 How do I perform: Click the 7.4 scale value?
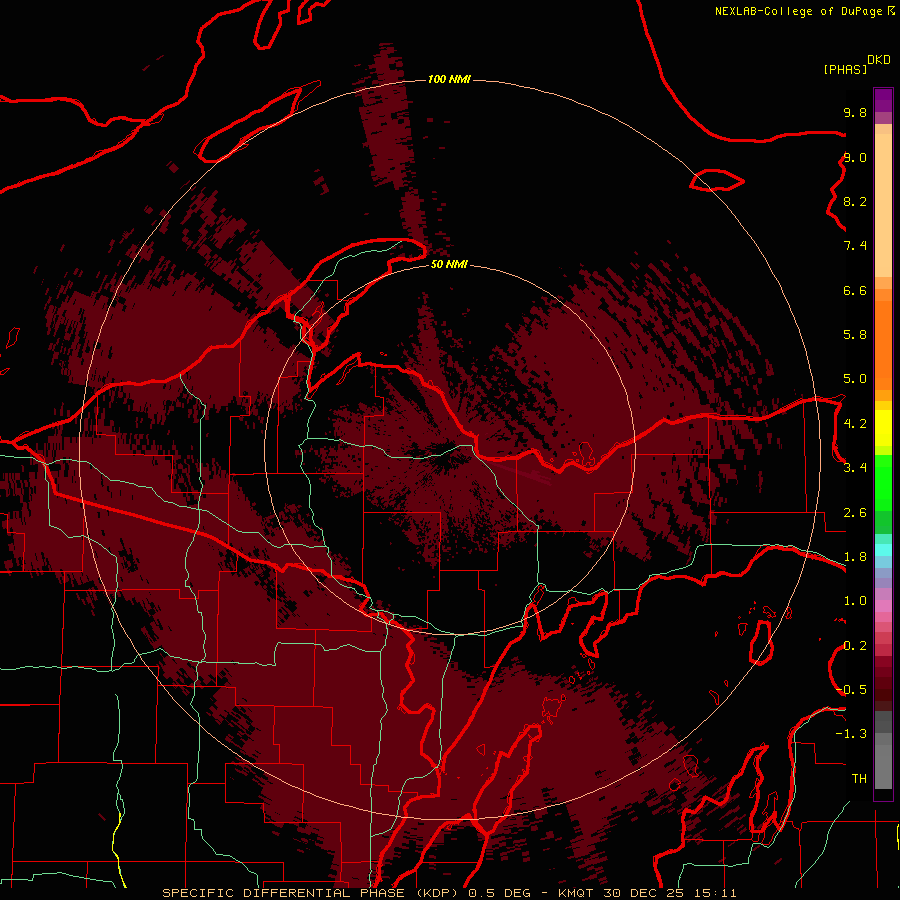855,246
